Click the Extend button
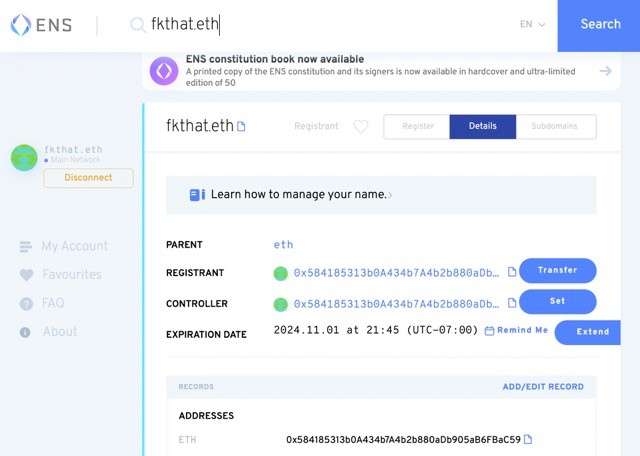The image size is (640, 456). 588,332
